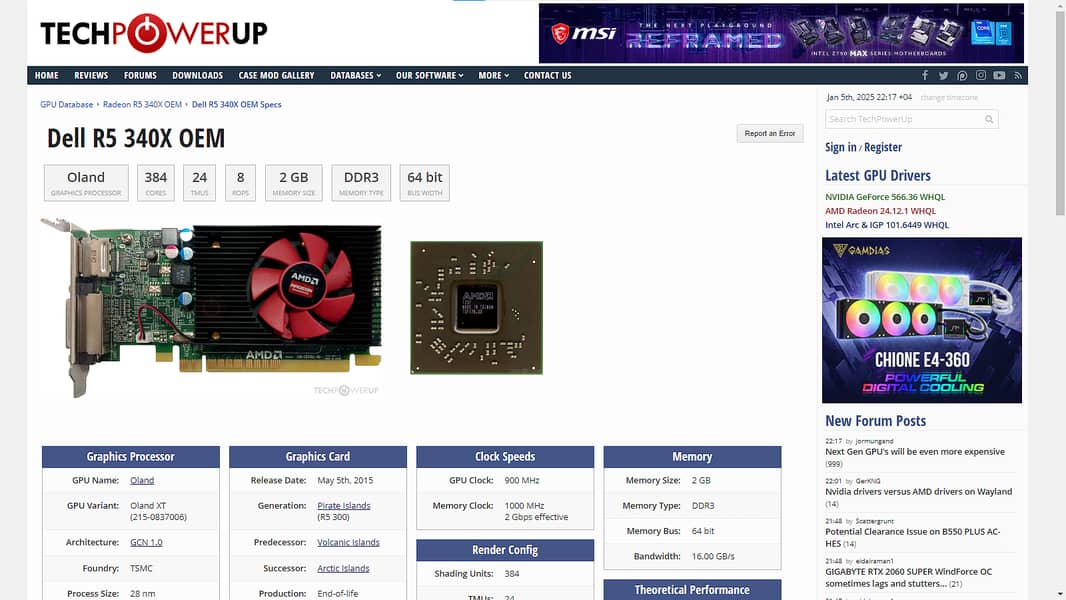Image resolution: width=1066 pixels, height=600 pixels.
Task: Open the Our Software dropdown
Action: pyautogui.click(x=429, y=75)
